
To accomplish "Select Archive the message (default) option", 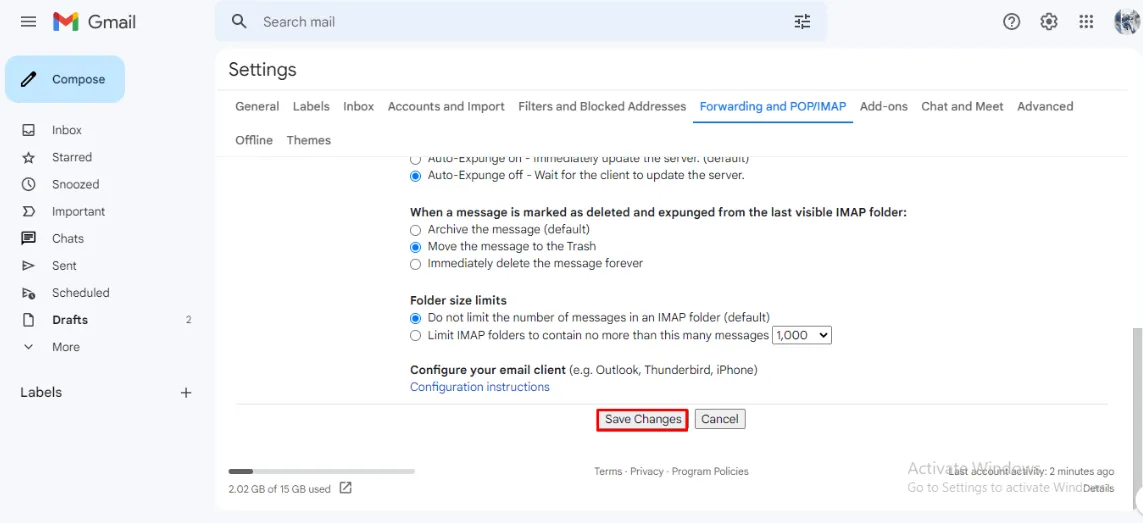I will pos(416,230).
